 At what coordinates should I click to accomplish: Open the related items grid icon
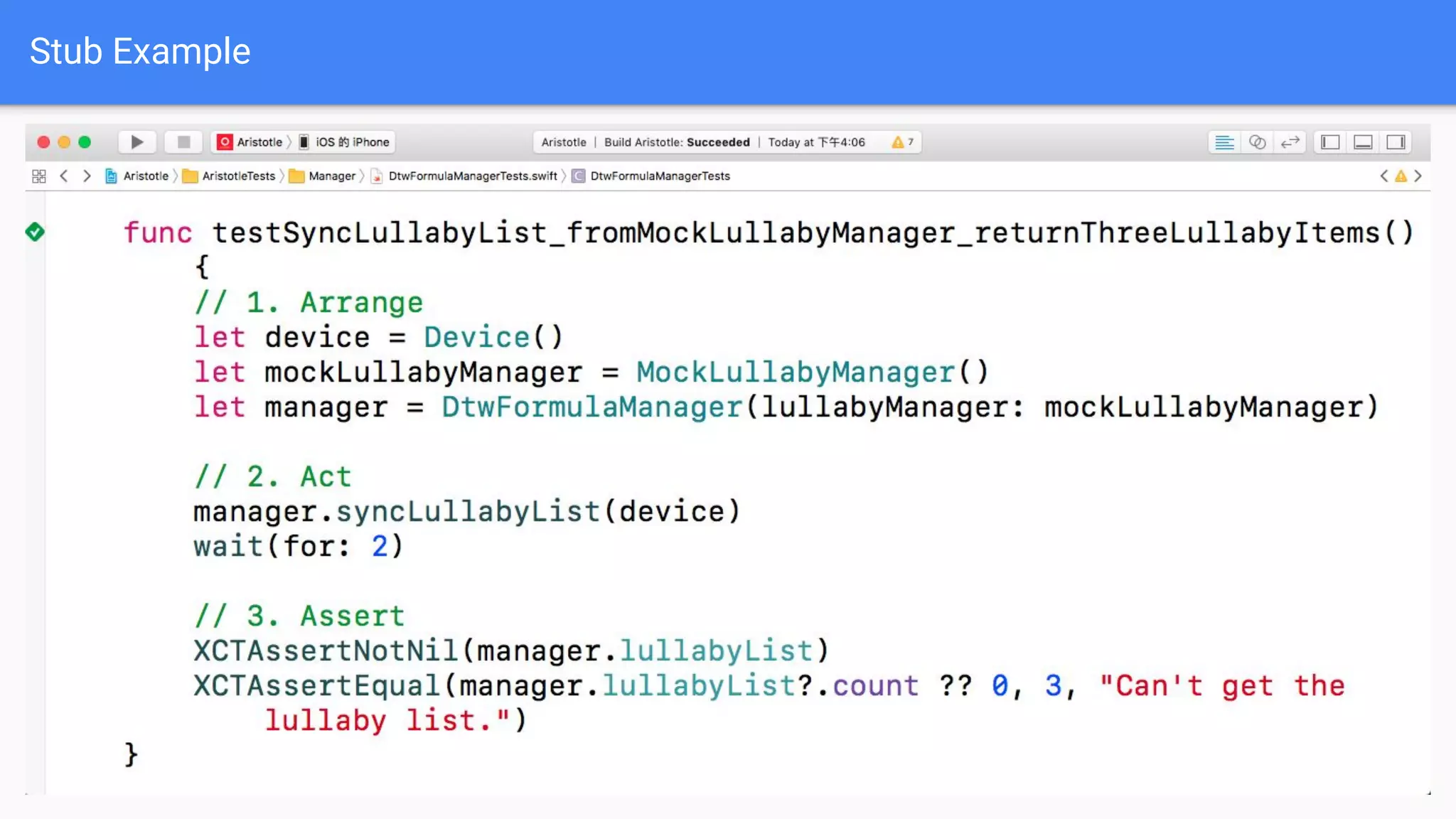(x=39, y=176)
